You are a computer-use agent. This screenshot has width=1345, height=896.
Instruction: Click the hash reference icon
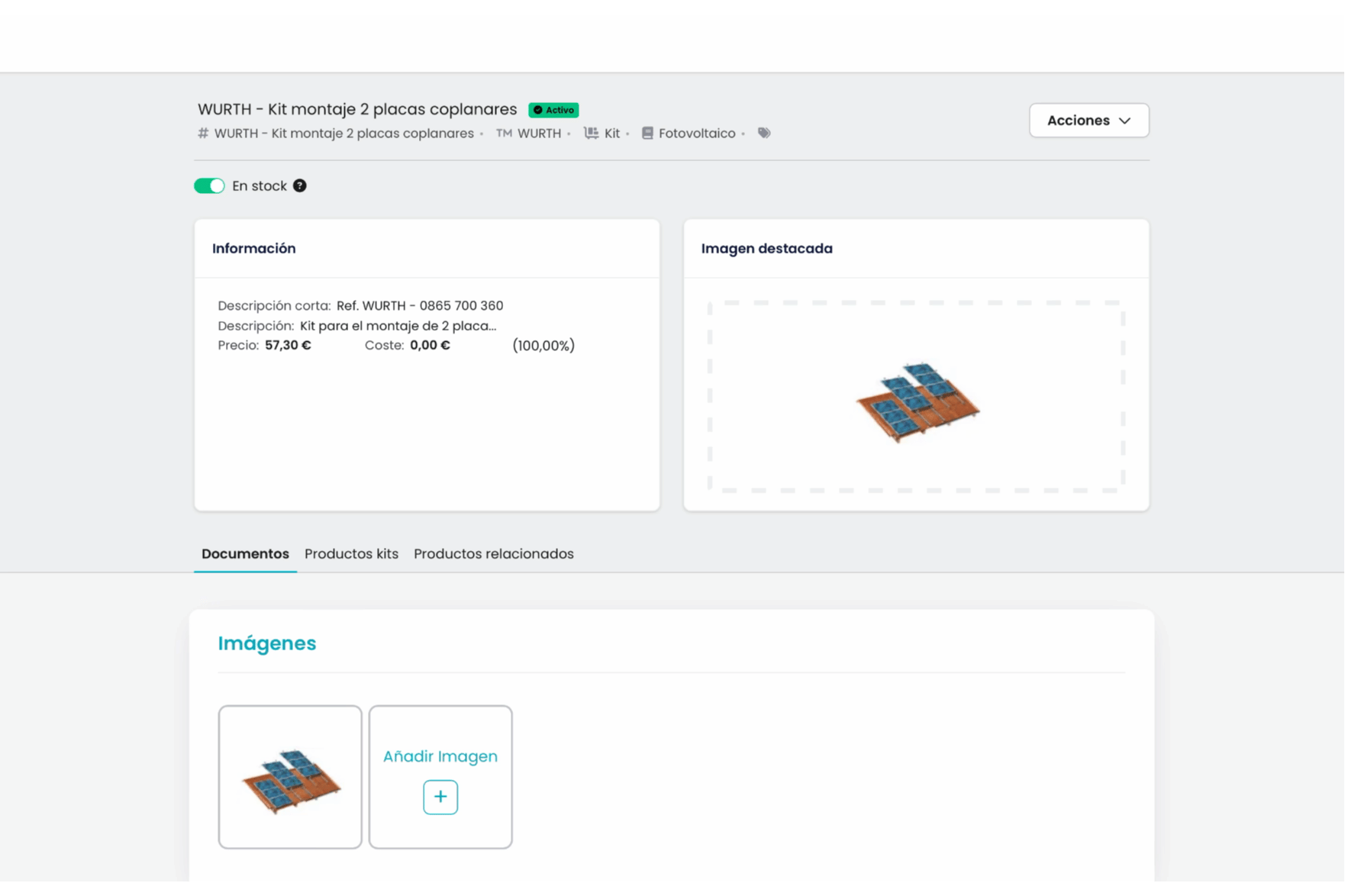(x=203, y=133)
